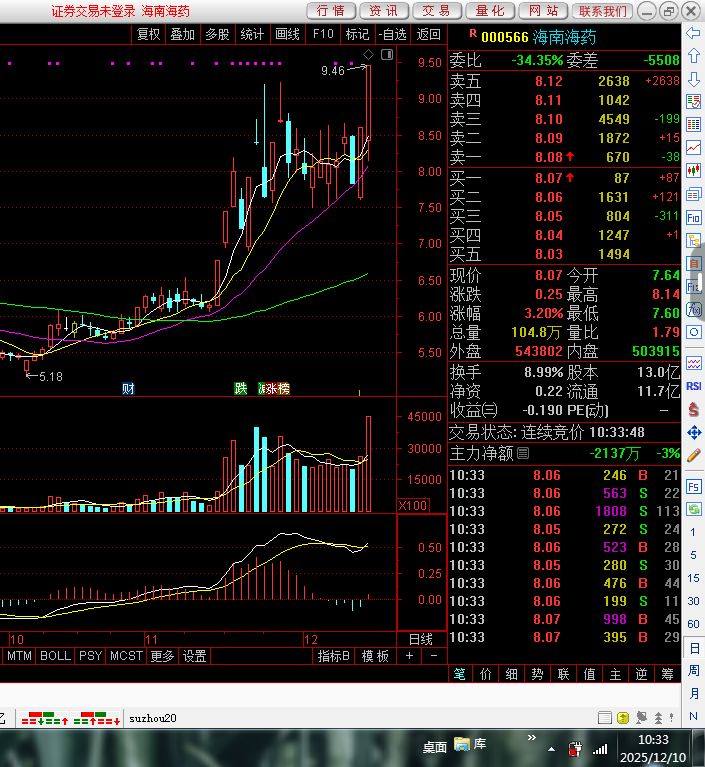Select the 1-minute period
The image size is (705, 767).
693,532
